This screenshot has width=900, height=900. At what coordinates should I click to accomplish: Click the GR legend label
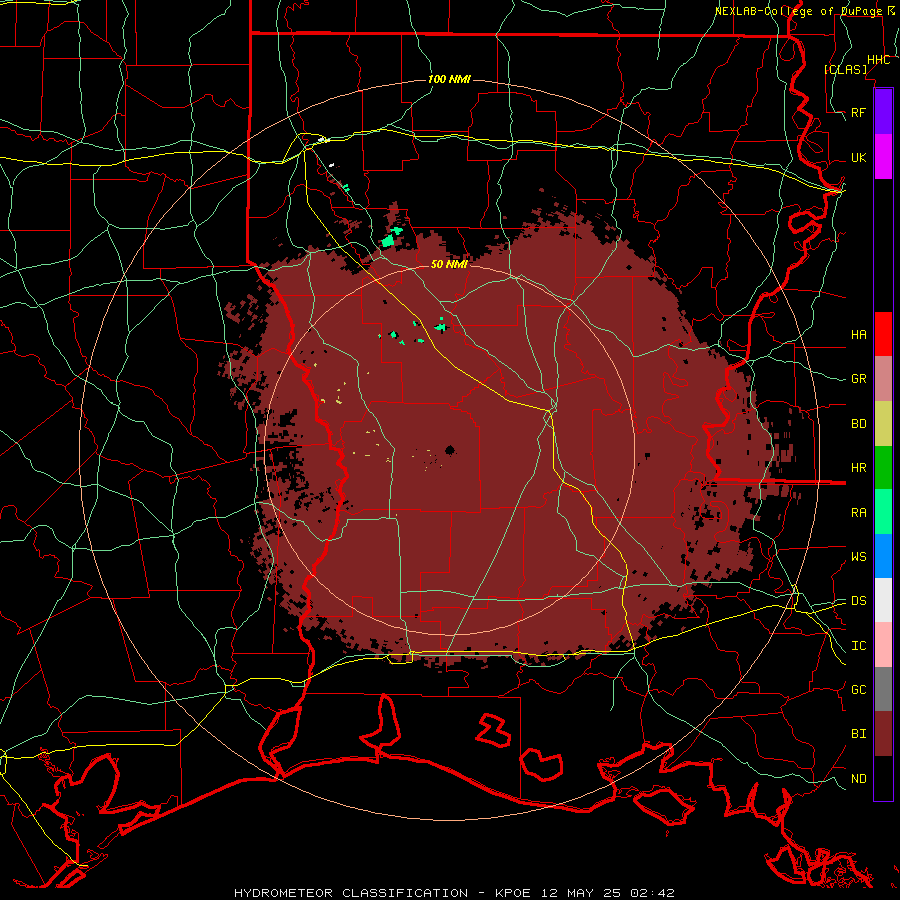(x=858, y=379)
